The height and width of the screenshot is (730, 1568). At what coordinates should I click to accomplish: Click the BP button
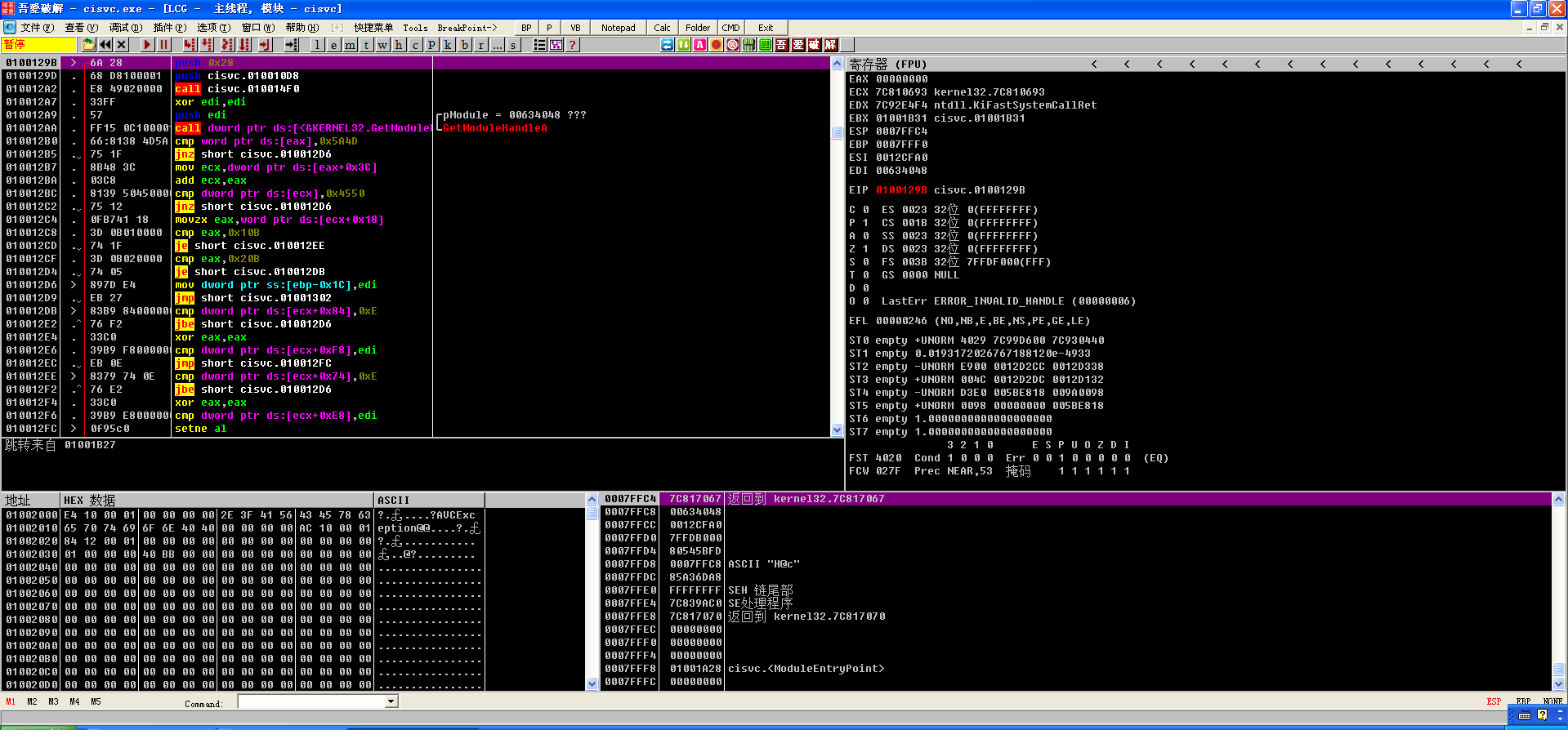point(526,28)
